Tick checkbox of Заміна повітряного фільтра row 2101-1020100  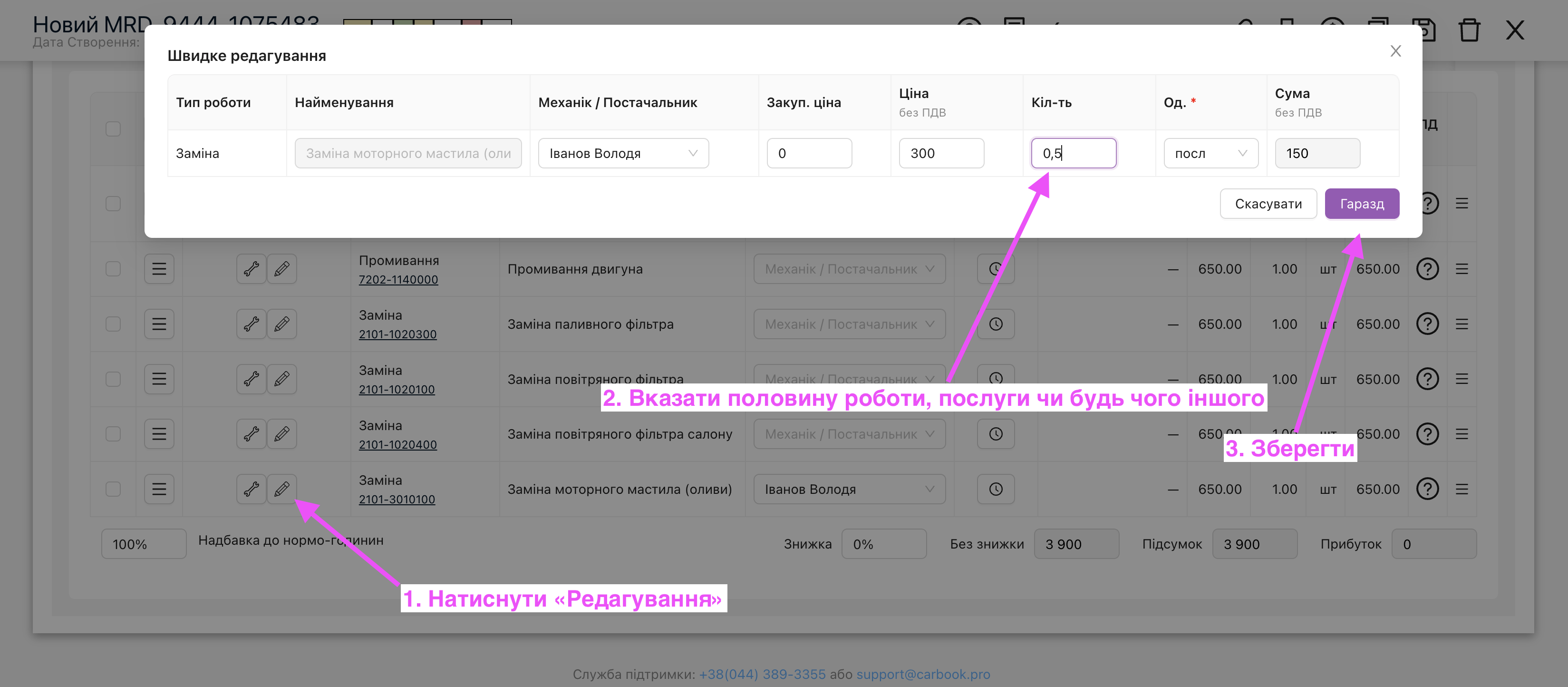coord(113,379)
